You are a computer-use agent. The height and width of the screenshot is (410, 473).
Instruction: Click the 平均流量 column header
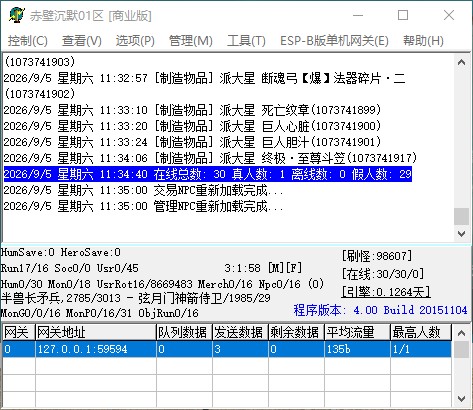click(x=357, y=332)
